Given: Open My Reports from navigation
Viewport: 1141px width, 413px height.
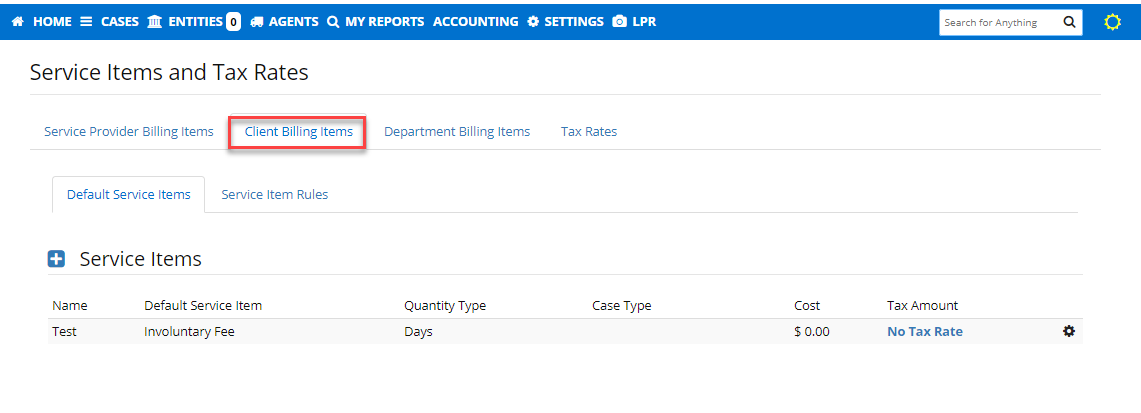Looking at the screenshot, I should point(375,22).
